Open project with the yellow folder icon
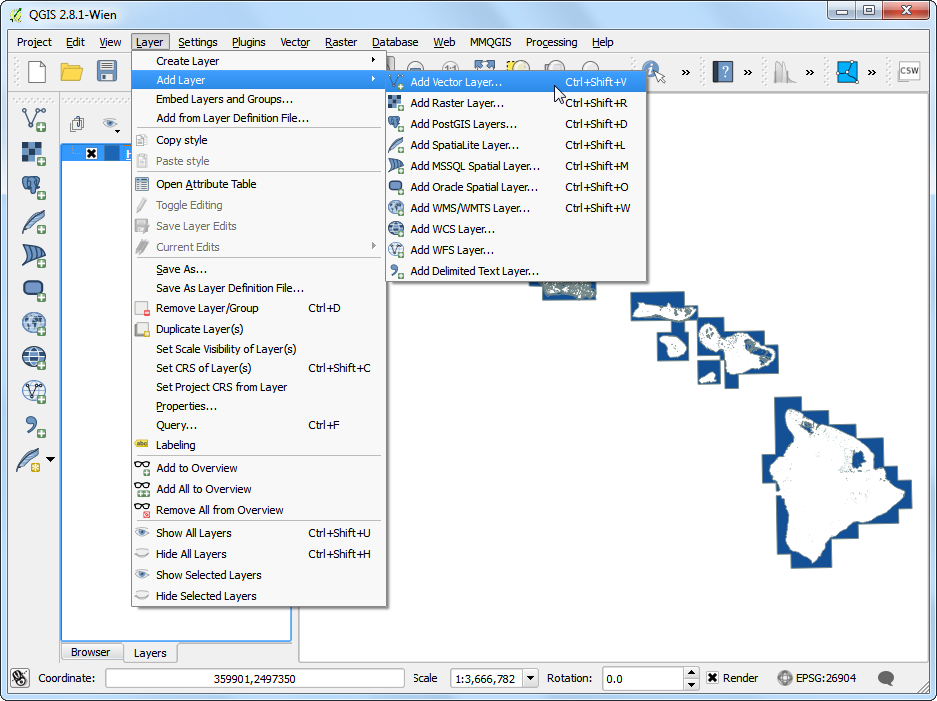The height and width of the screenshot is (701, 937). point(72,72)
